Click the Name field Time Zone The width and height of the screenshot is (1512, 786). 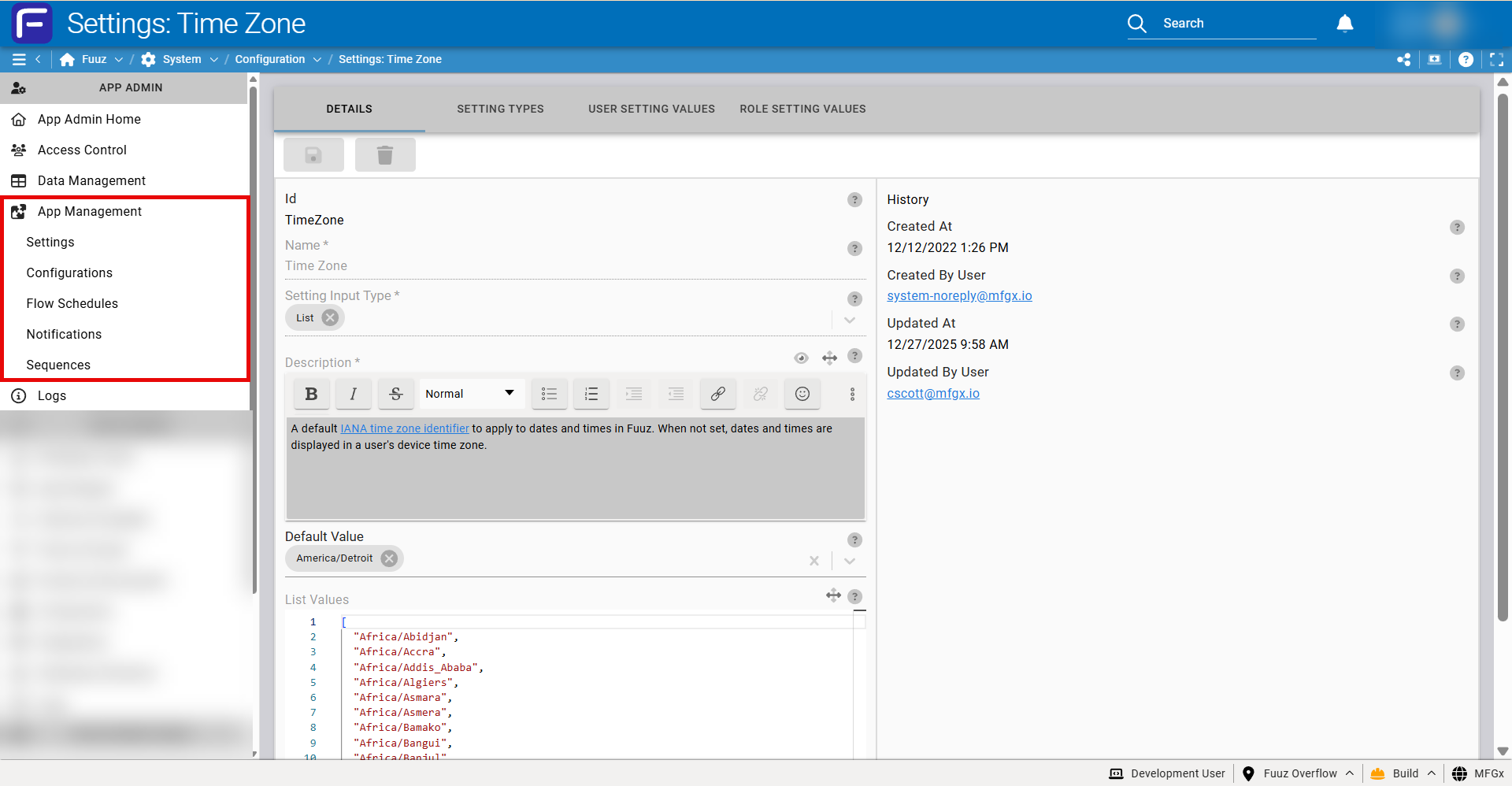coord(575,266)
